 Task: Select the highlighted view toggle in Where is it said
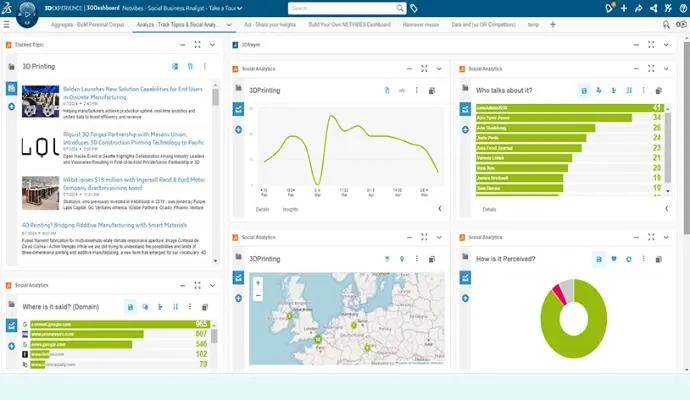pyautogui.click(x=130, y=307)
